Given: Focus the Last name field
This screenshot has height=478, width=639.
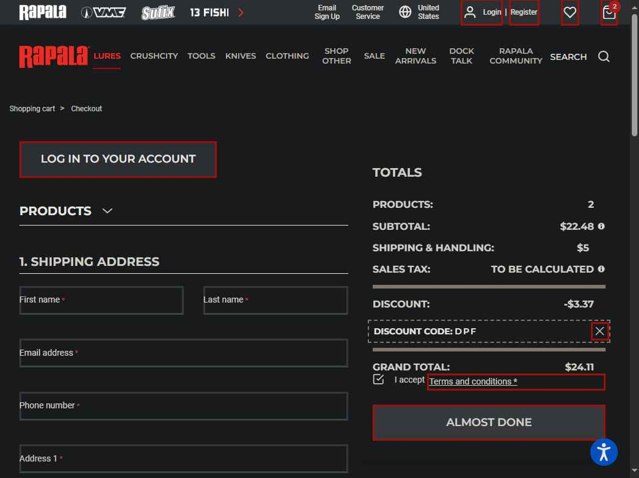Looking at the screenshot, I should click(x=275, y=300).
